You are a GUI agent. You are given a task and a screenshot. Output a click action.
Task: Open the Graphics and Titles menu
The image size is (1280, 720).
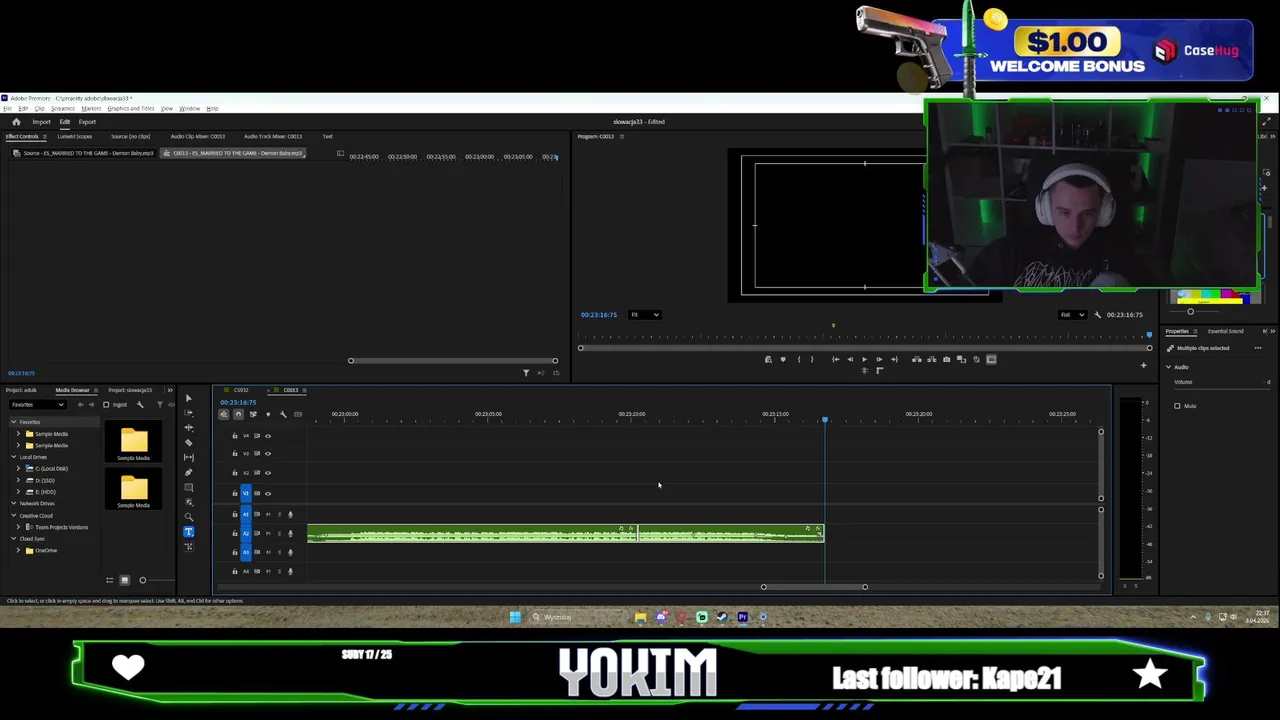pyautogui.click(x=131, y=108)
